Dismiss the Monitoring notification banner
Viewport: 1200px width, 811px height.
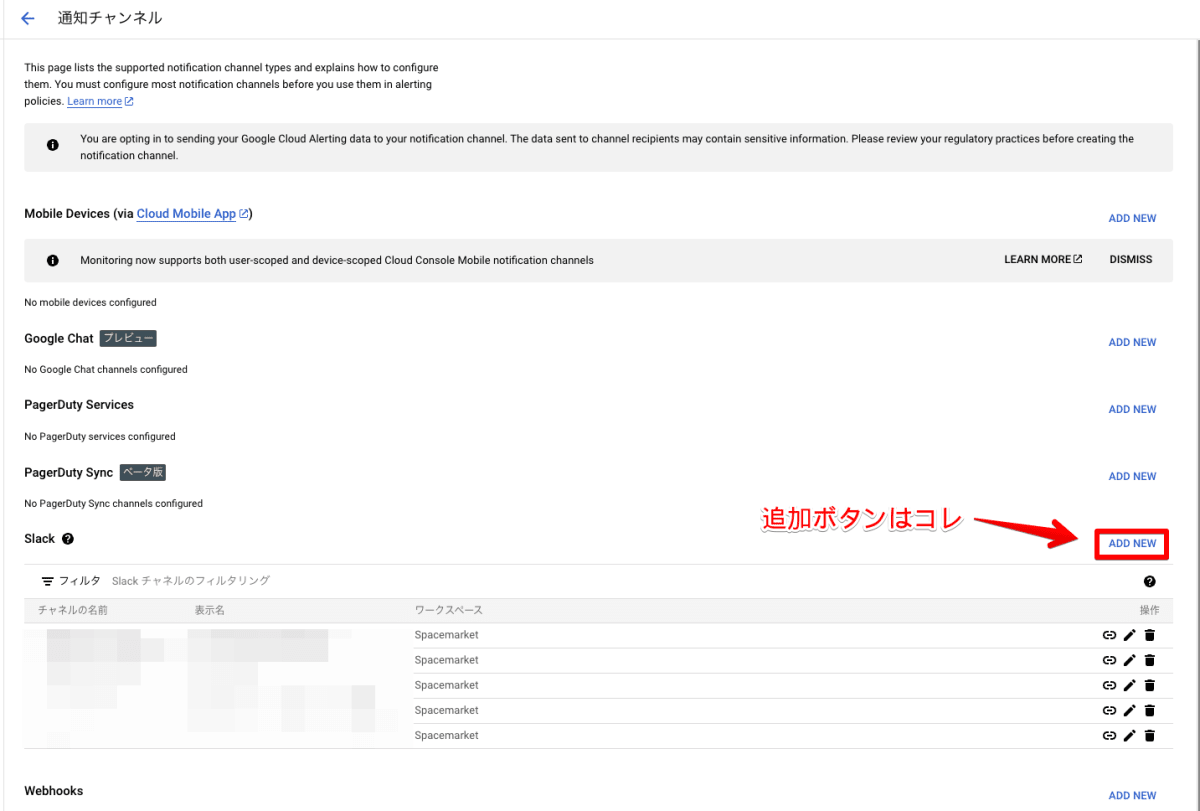click(1131, 259)
